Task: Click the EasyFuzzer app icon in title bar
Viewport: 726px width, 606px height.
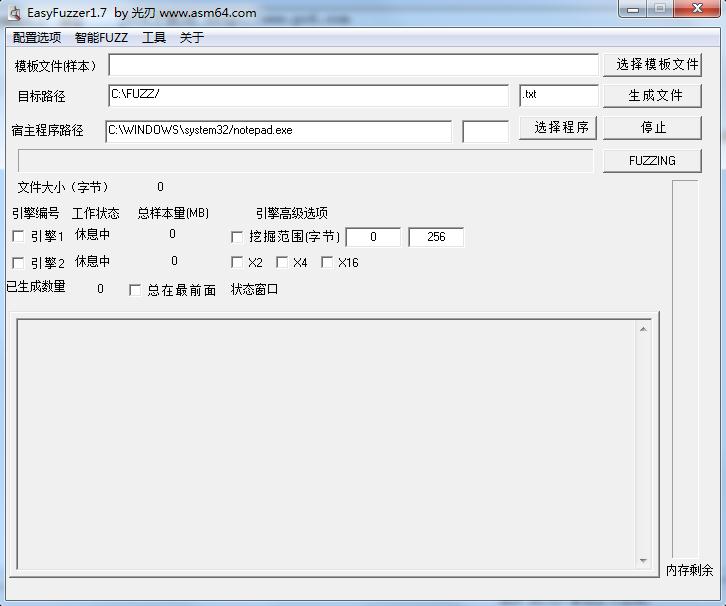Action: pos(15,13)
